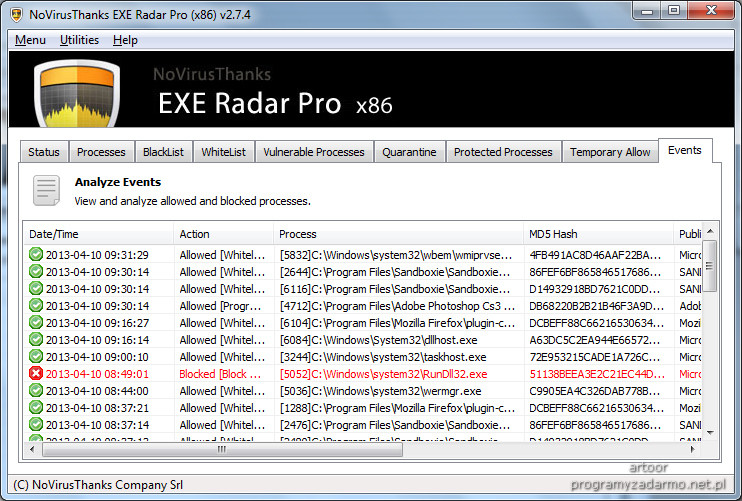Sort by MD5 Hash column header

(599, 234)
